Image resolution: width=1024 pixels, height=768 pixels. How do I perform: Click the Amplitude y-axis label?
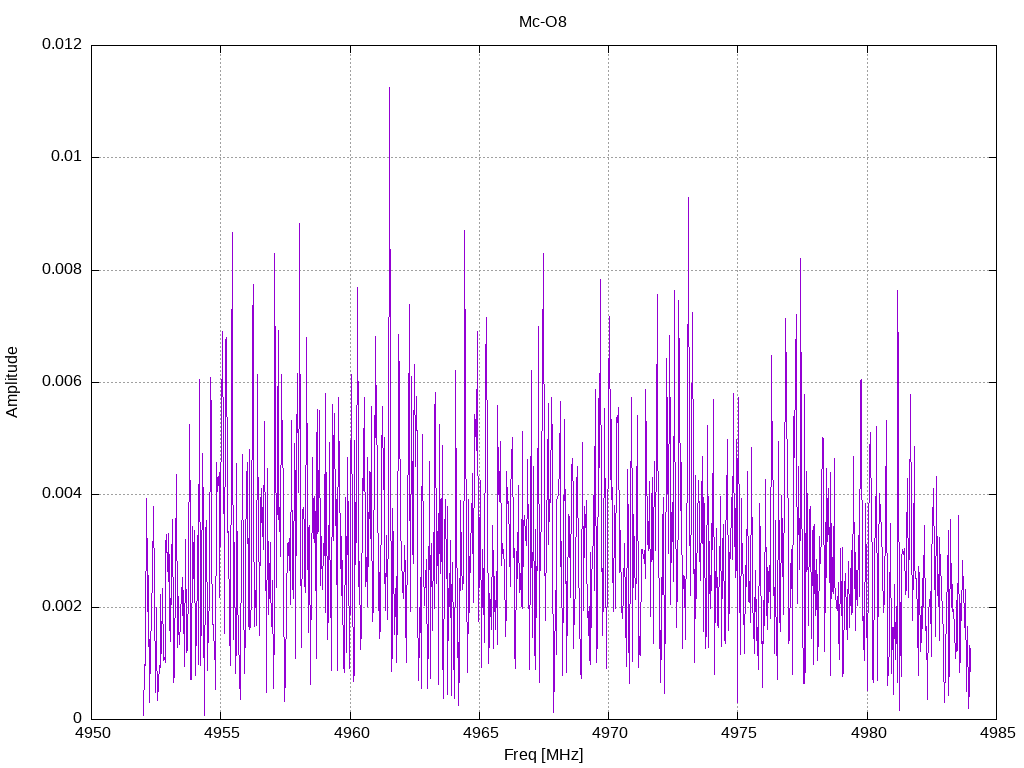12,383
